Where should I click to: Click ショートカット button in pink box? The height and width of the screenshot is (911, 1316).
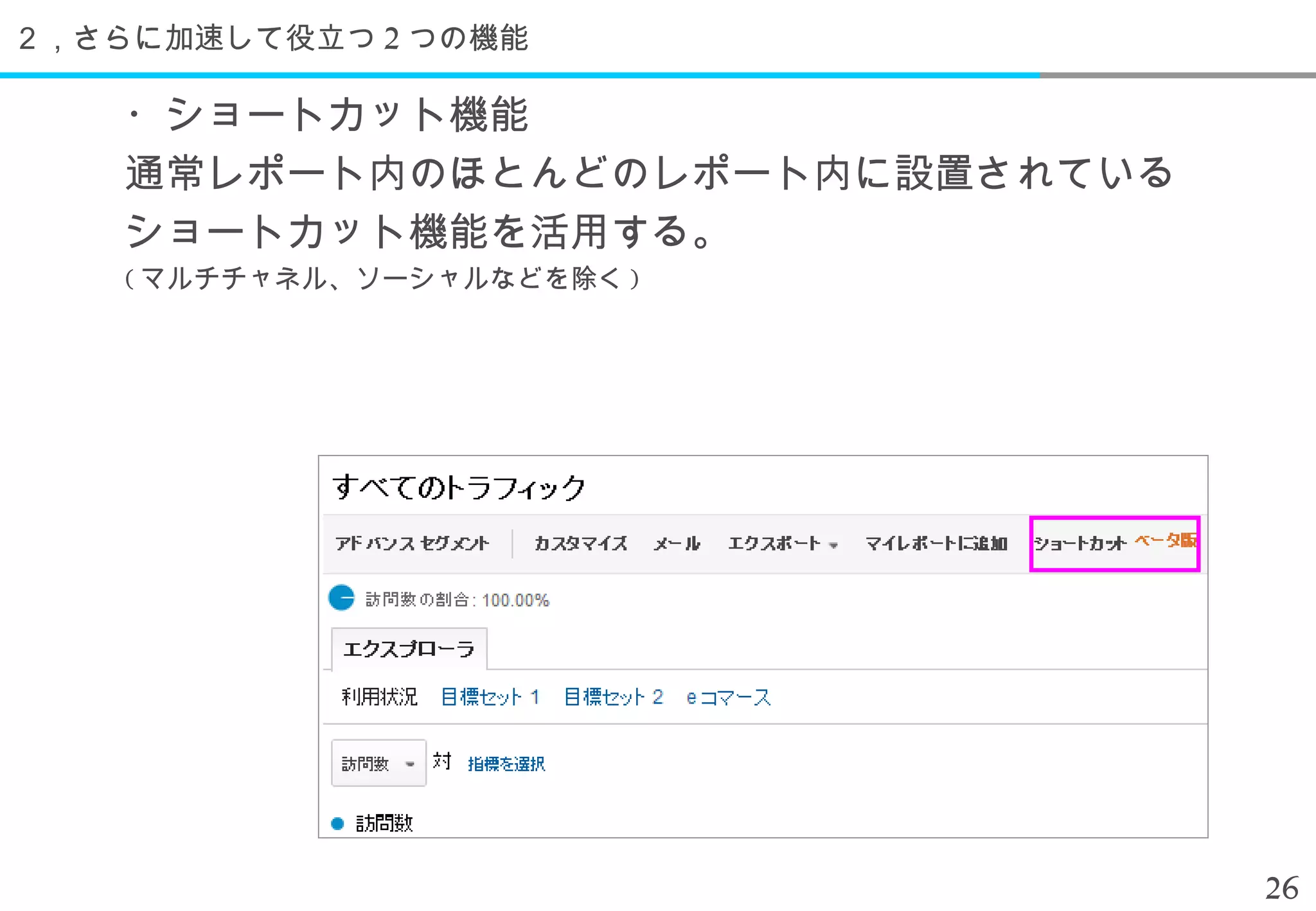(1080, 544)
